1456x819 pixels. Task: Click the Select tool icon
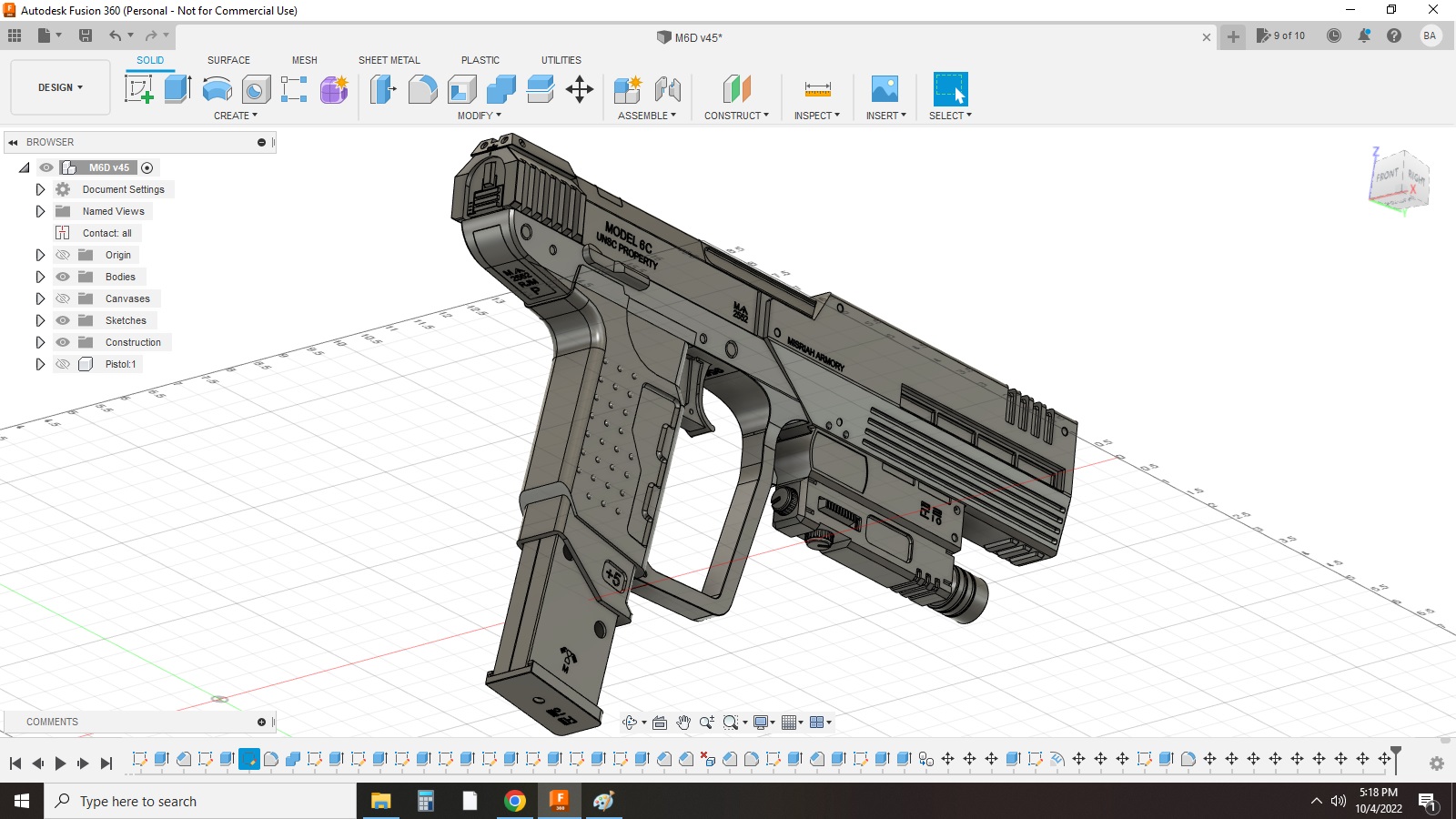950,89
